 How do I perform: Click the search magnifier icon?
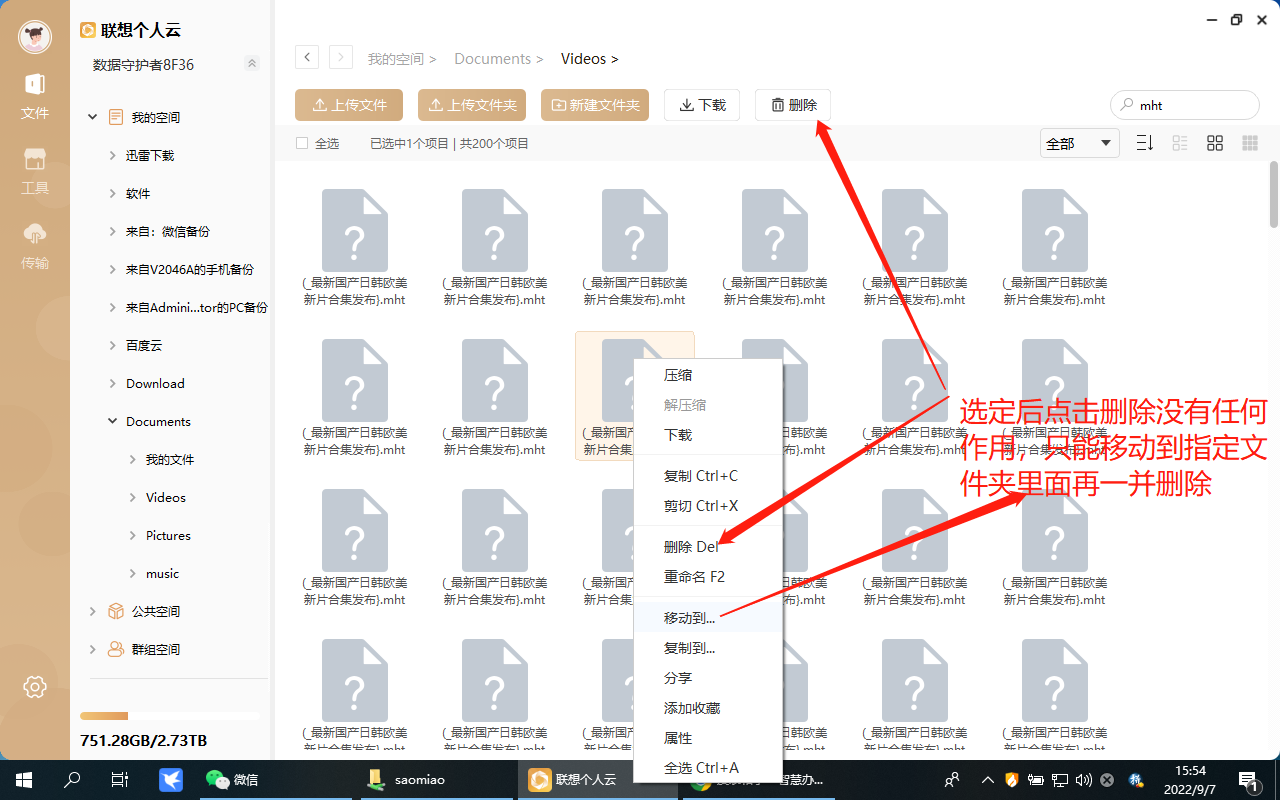(1128, 105)
